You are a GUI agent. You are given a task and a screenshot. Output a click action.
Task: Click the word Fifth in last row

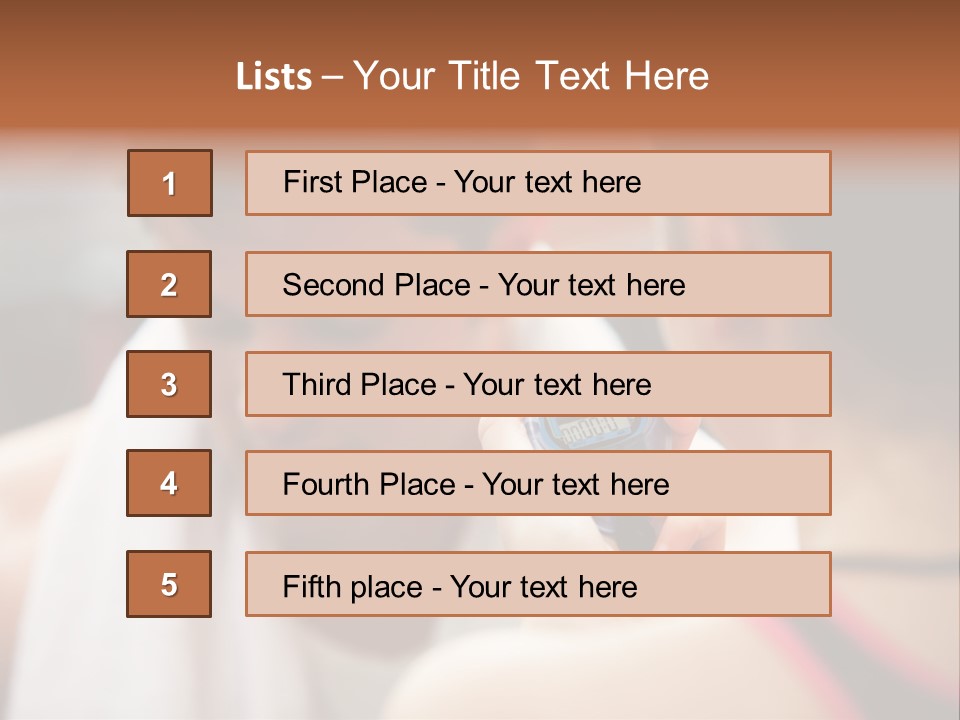[x=312, y=586]
